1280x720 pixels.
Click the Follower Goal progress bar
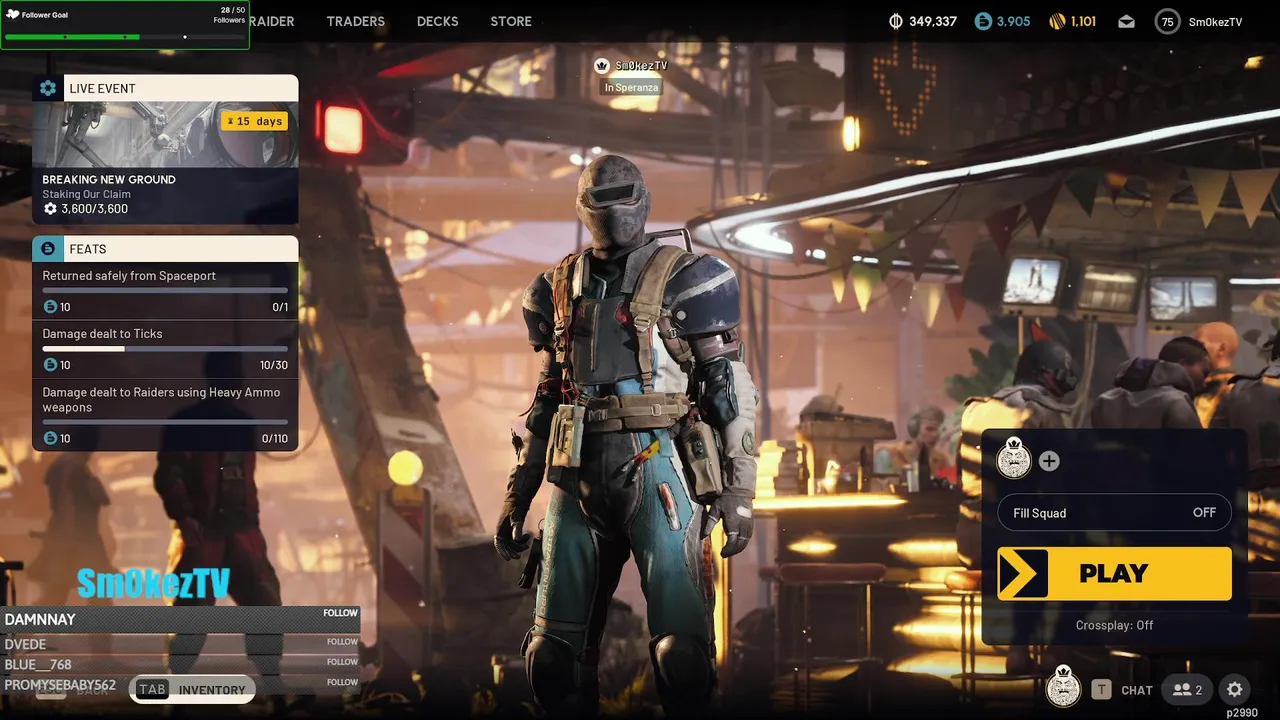coord(125,37)
